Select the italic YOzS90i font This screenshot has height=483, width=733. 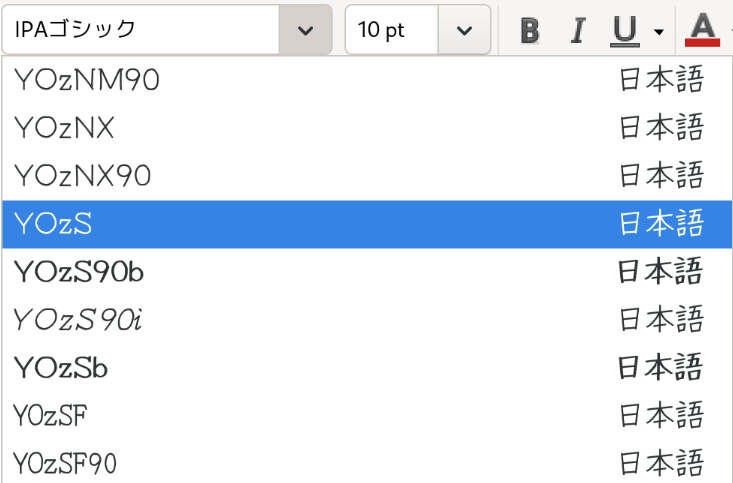78,320
